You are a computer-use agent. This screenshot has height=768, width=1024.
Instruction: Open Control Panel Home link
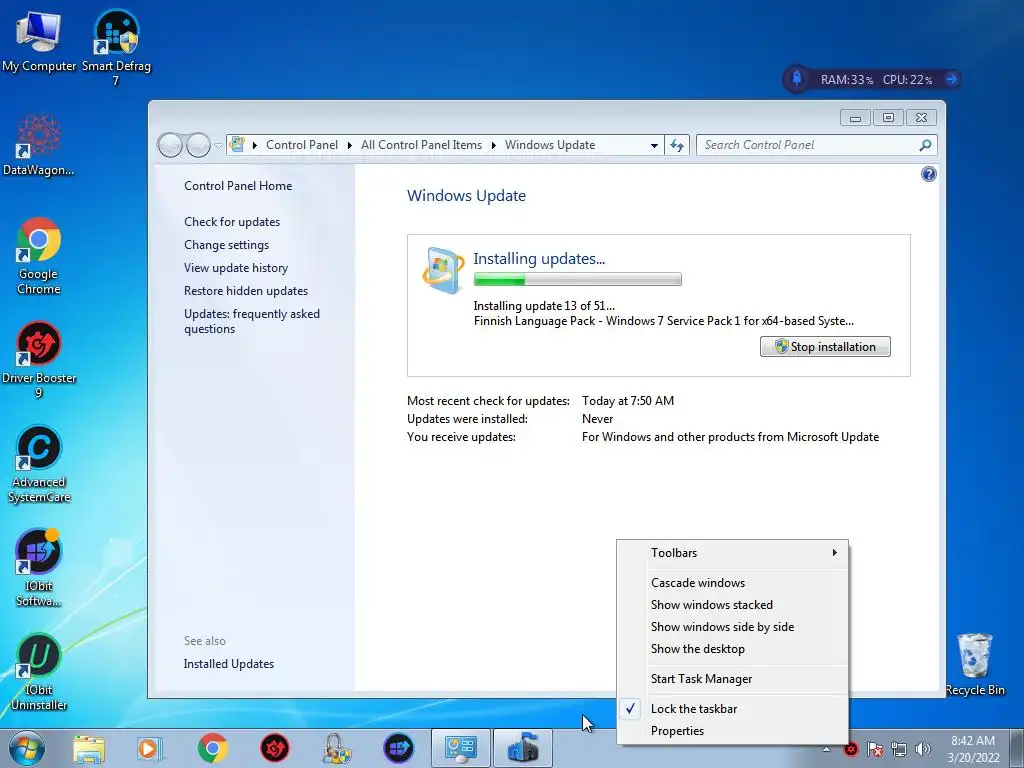pyautogui.click(x=238, y=185)
